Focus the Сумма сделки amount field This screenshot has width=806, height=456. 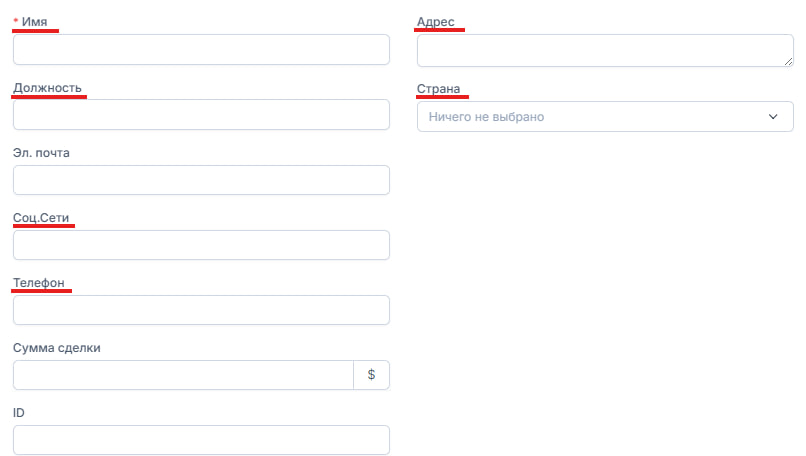[183, 375]
